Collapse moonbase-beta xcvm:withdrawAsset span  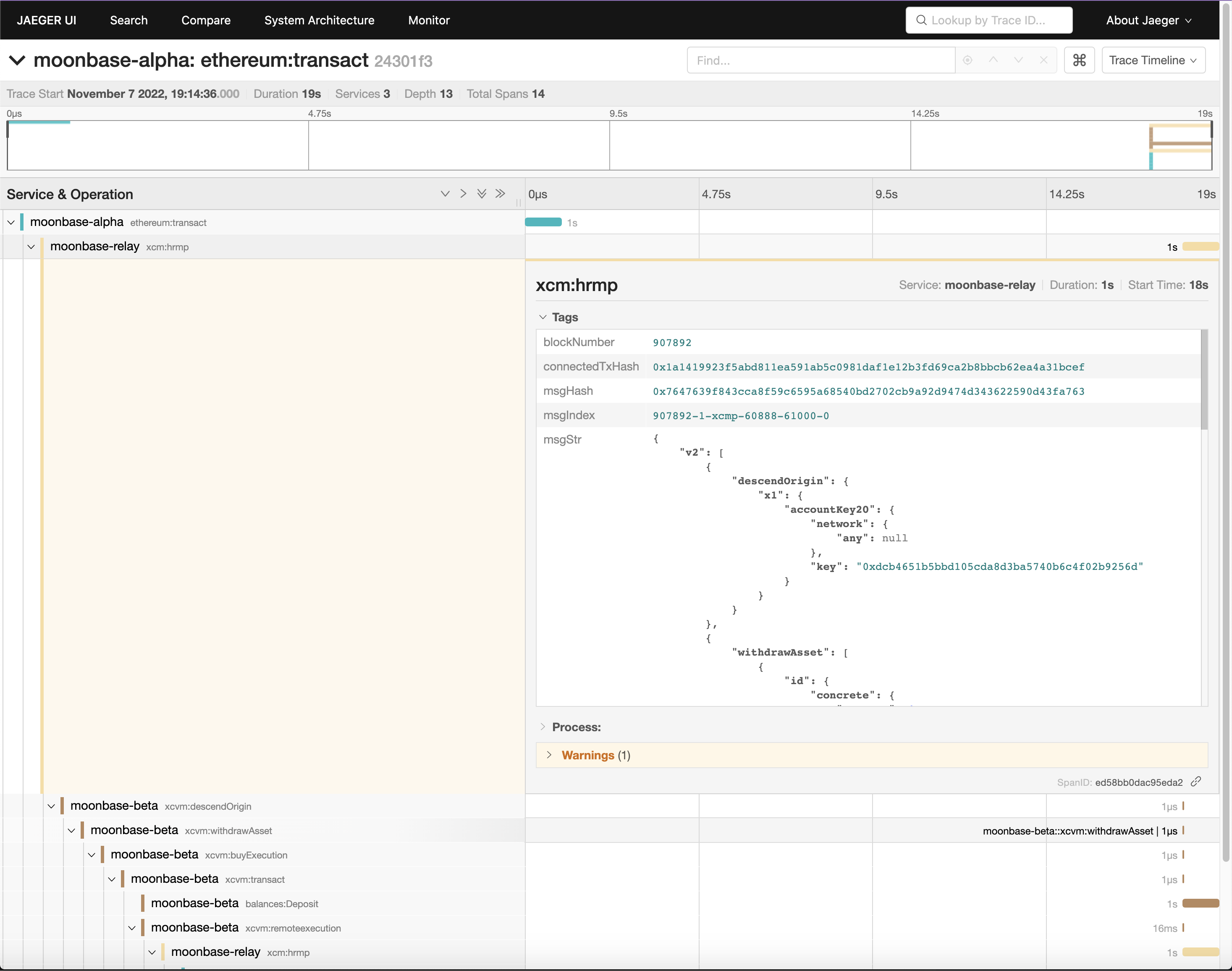(72, 831)
